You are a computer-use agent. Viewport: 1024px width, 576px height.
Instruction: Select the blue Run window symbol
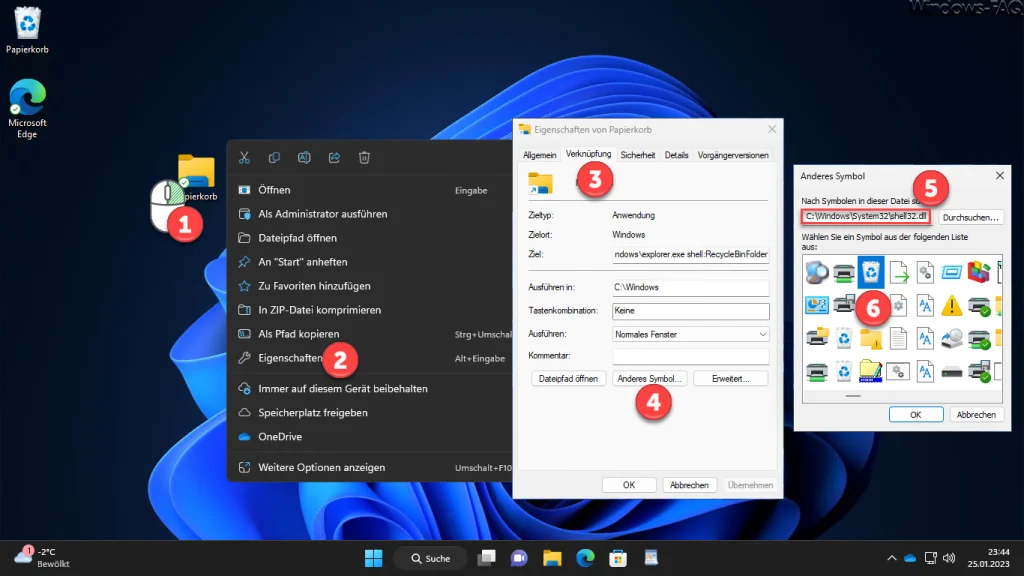pos(952,272)
